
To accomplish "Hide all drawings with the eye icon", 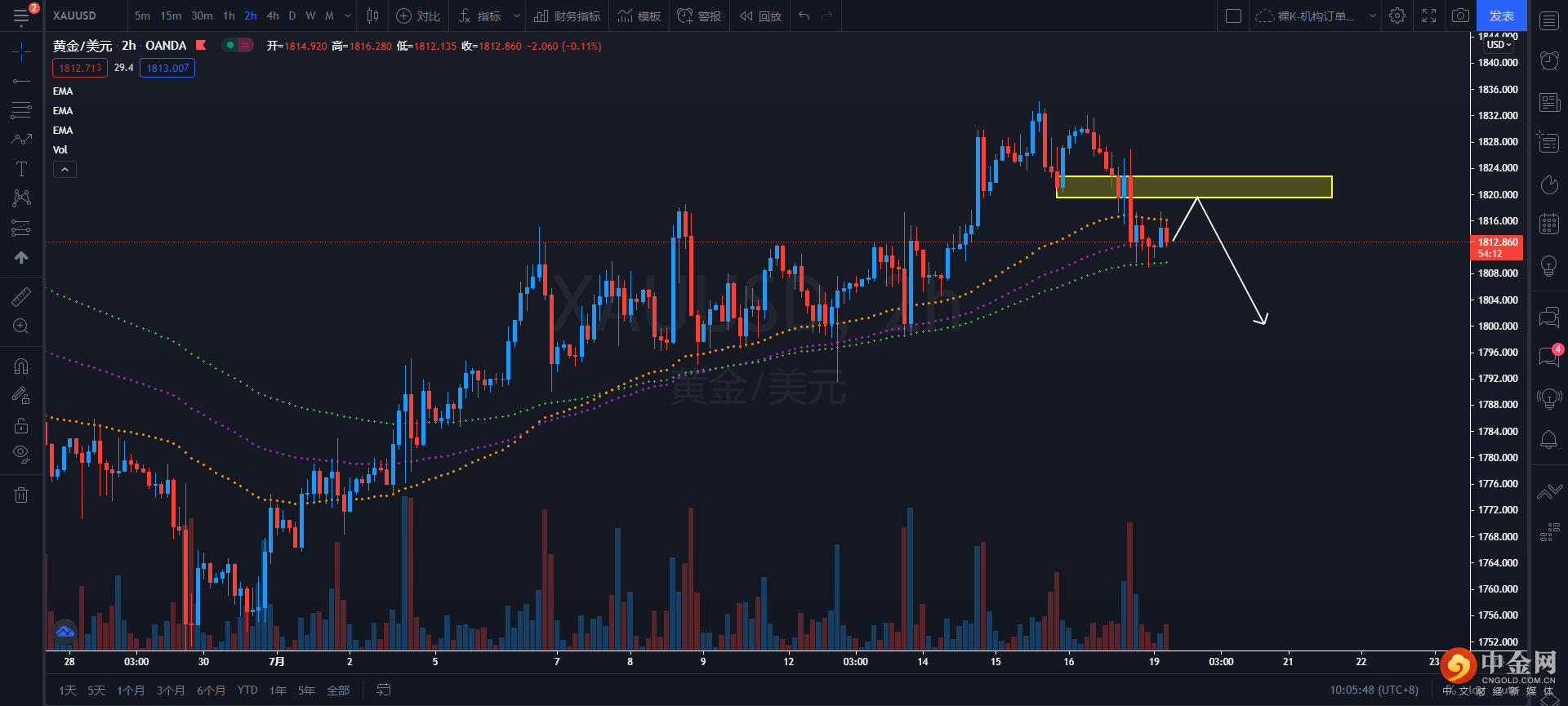I will coord(21,454).
